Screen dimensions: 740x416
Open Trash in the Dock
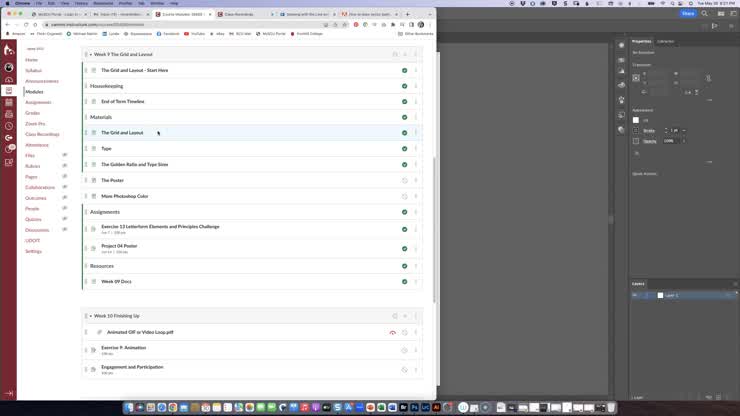point(611,408)
